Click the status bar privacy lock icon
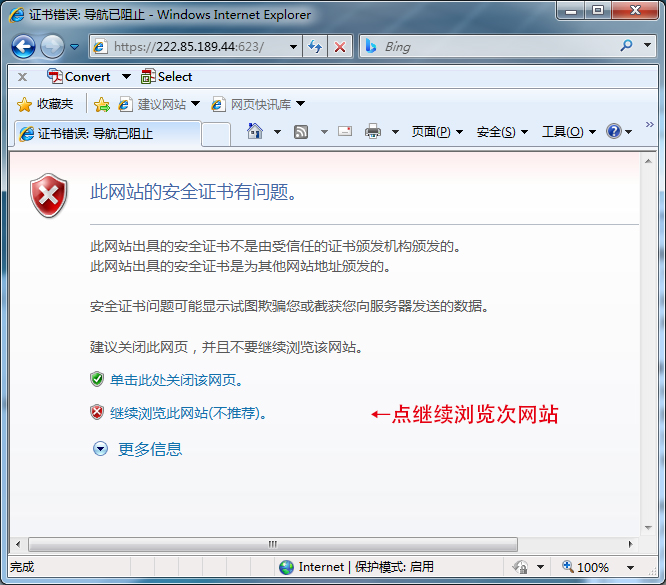The image size is (666, 585). [x=520, y=567]
